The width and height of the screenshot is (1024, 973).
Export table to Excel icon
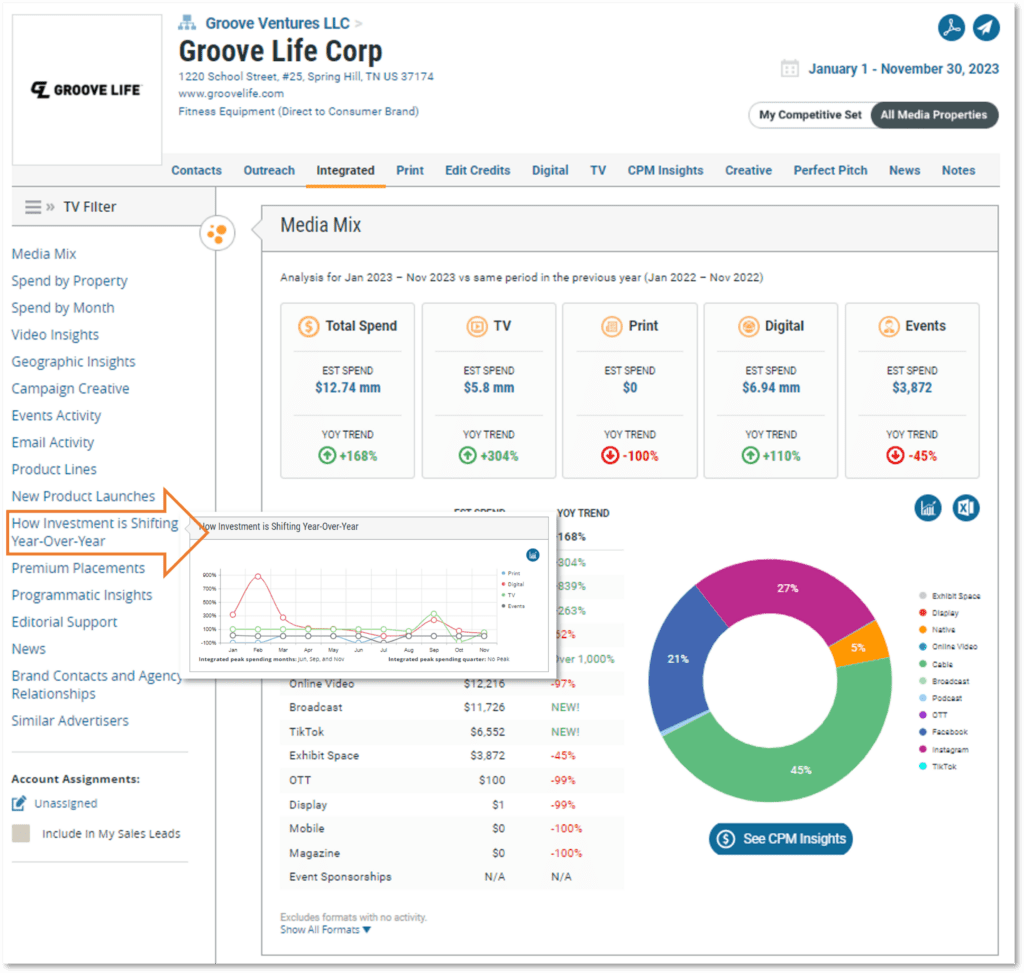coord(965,508)
